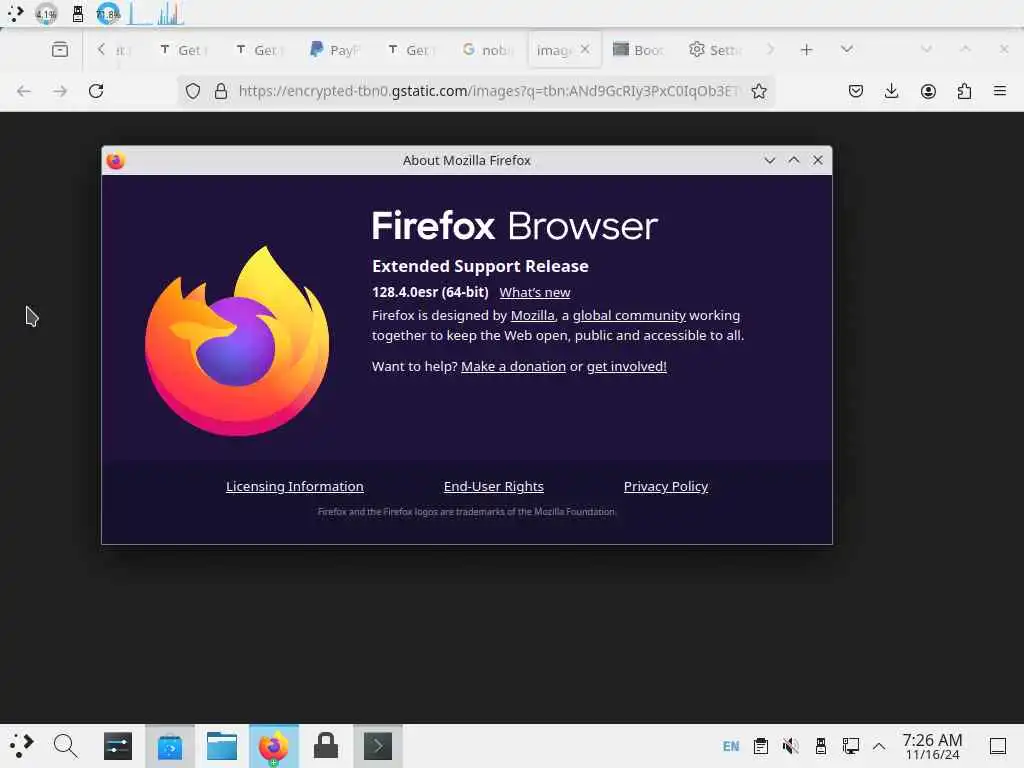This screenshot has width=1024, height=768.
Task: Change keyboard layout EN indicator
Action: point(731,746)
